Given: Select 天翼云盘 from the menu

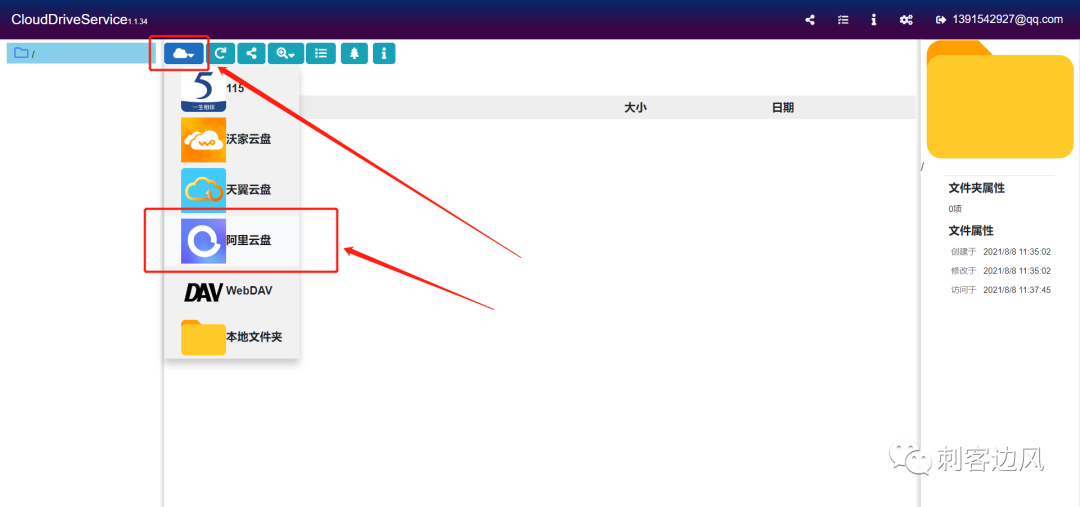Looking at the screenshot, I should pos(231,190).
